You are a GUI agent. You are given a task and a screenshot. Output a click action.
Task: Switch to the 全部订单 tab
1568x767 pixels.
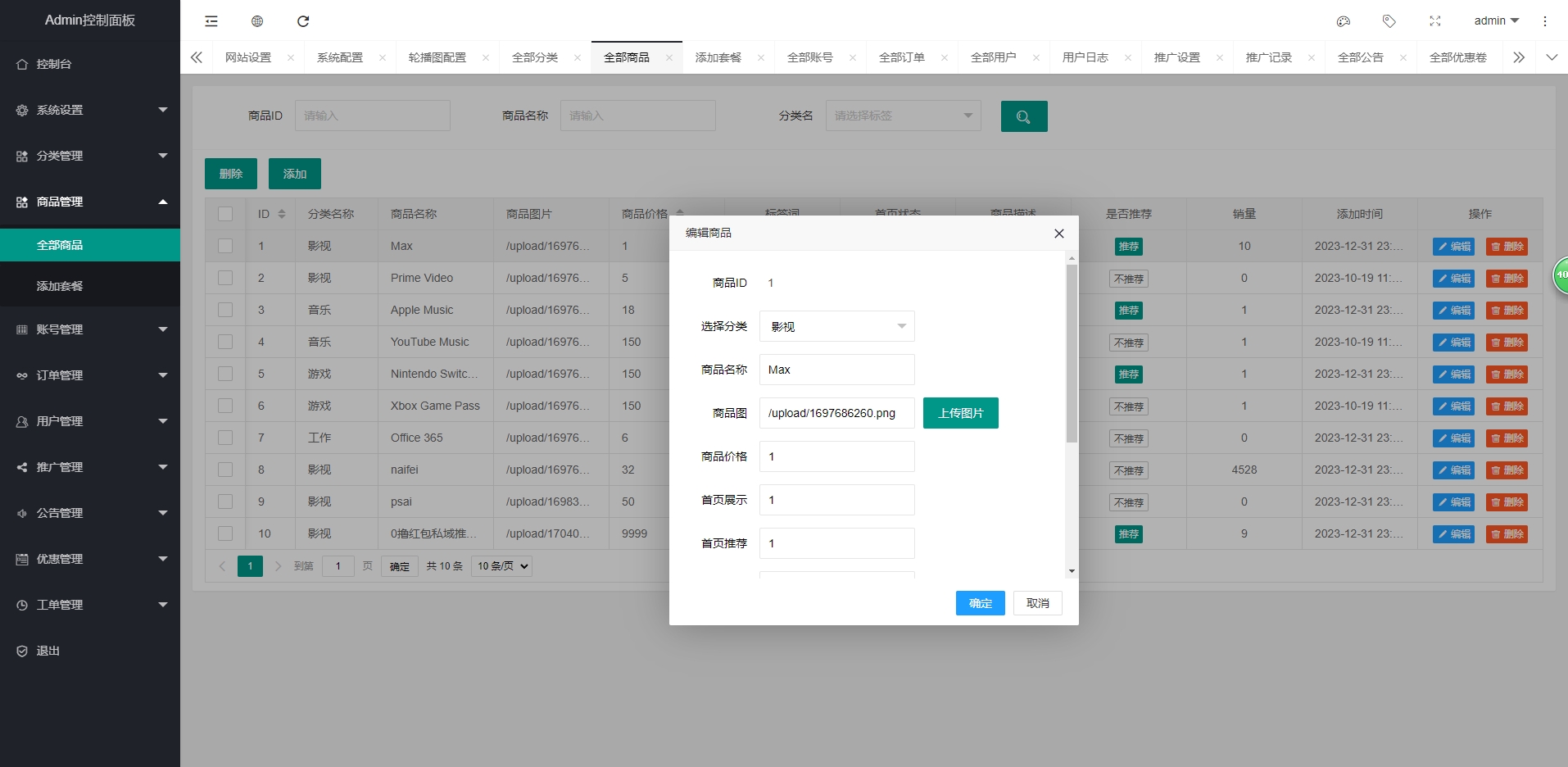tap(901, 57)
